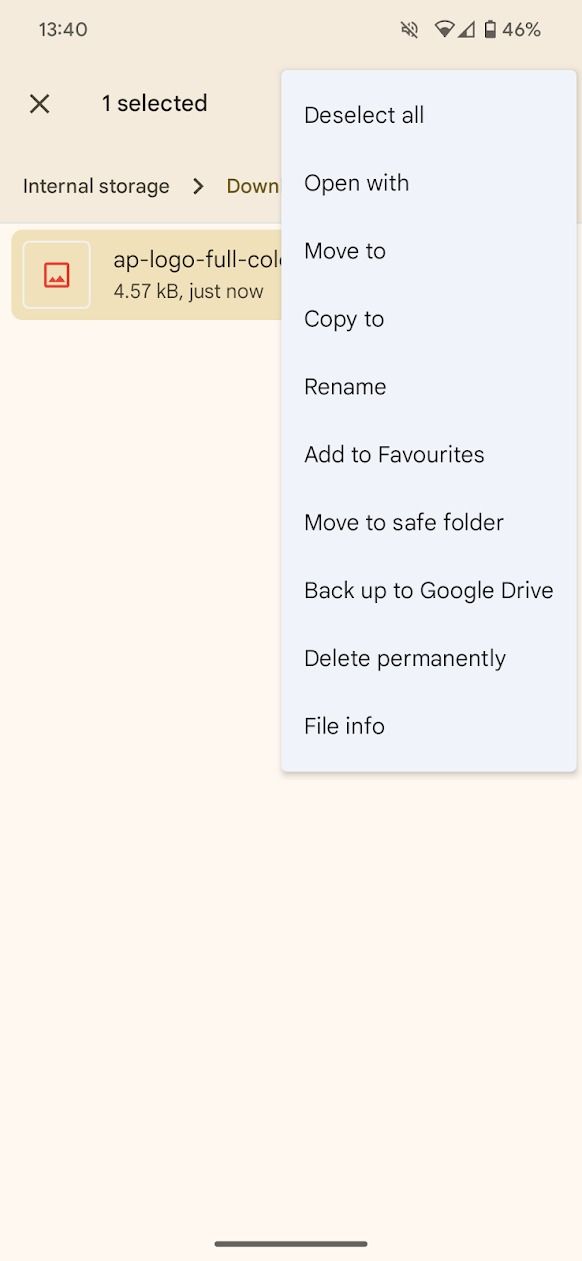This screenshot has height=1261, width=582.
Task: Delete the file permanently
Action: (404, 658)
